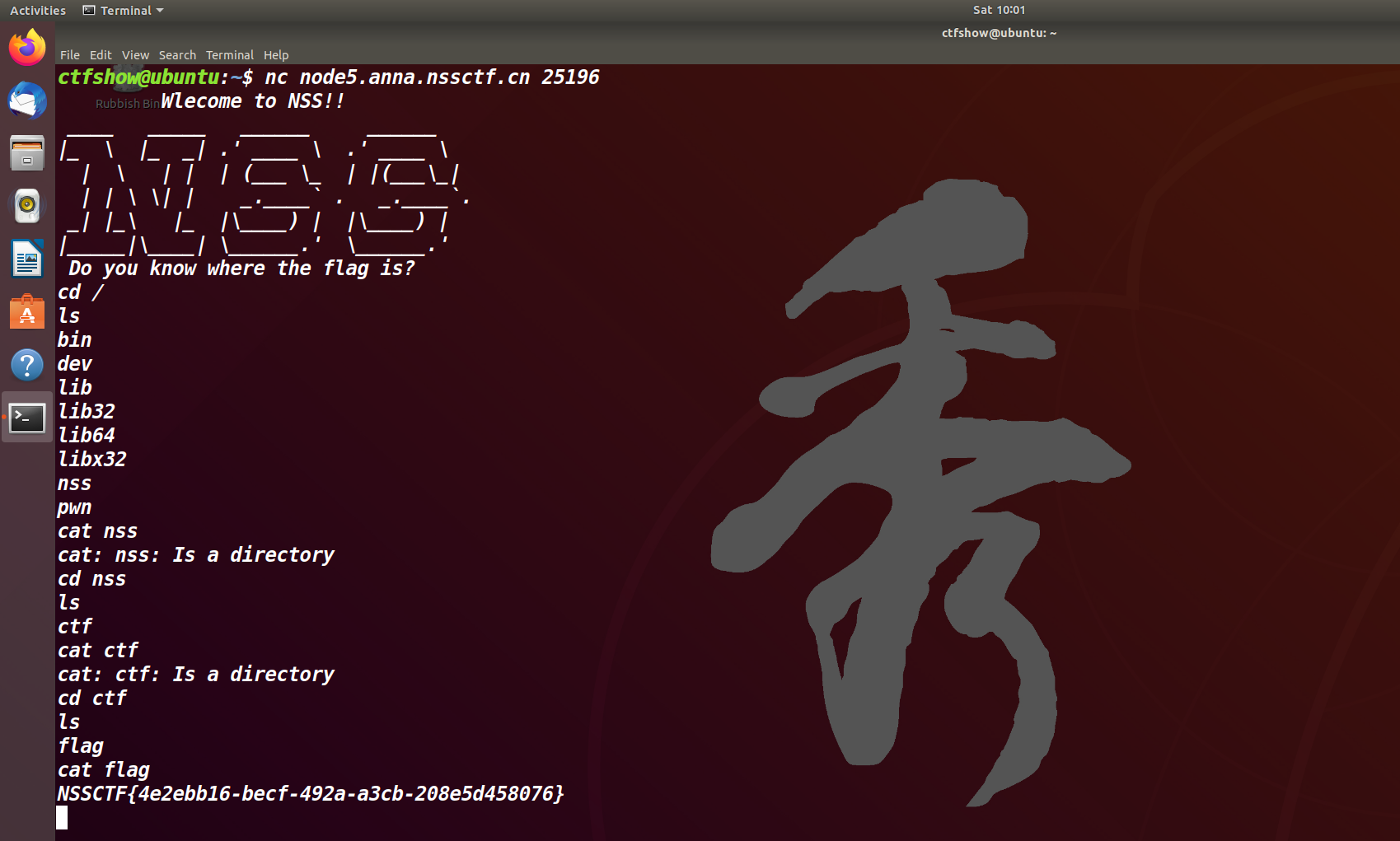
Task: Click the terminal cursor block at bottom
Action: [x=62, y=818]
